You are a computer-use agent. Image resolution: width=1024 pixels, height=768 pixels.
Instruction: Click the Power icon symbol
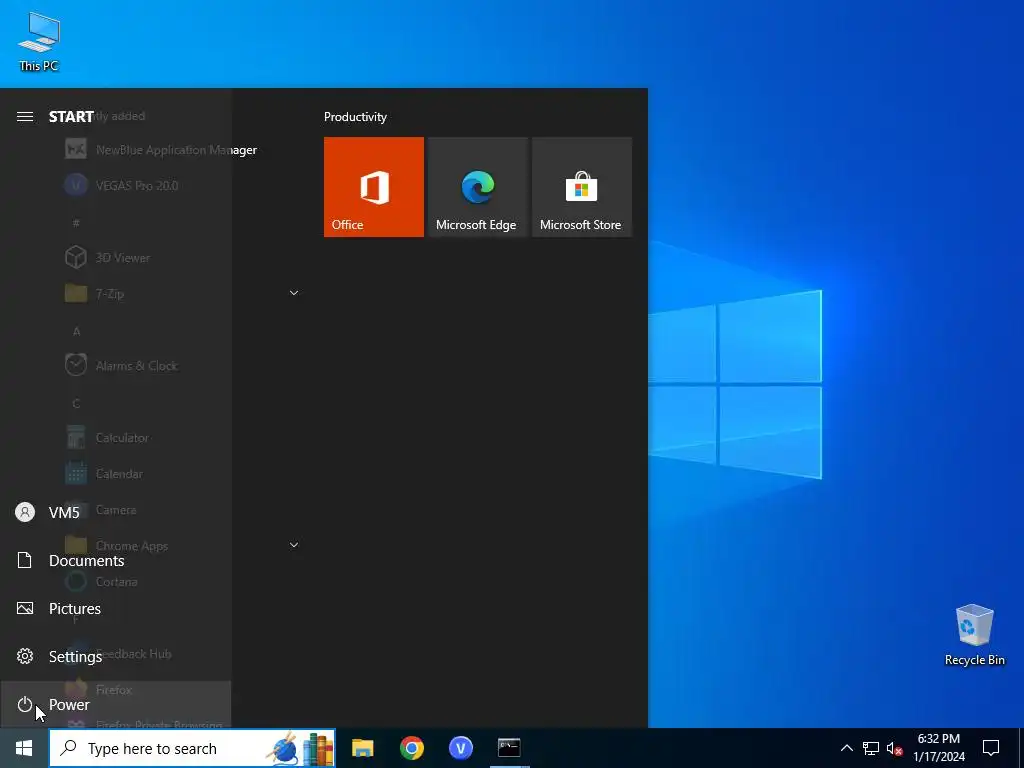point(25,704)
